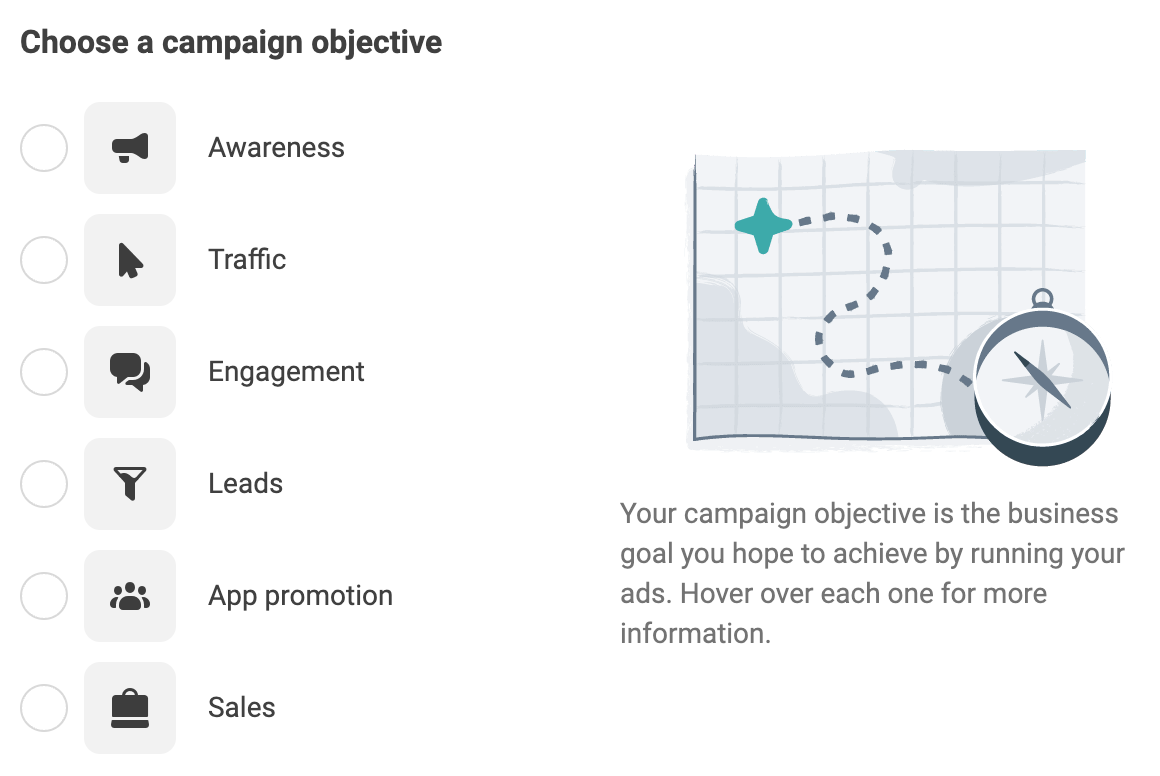
Task: Click the Leads objective label
Action: (246, 484)
